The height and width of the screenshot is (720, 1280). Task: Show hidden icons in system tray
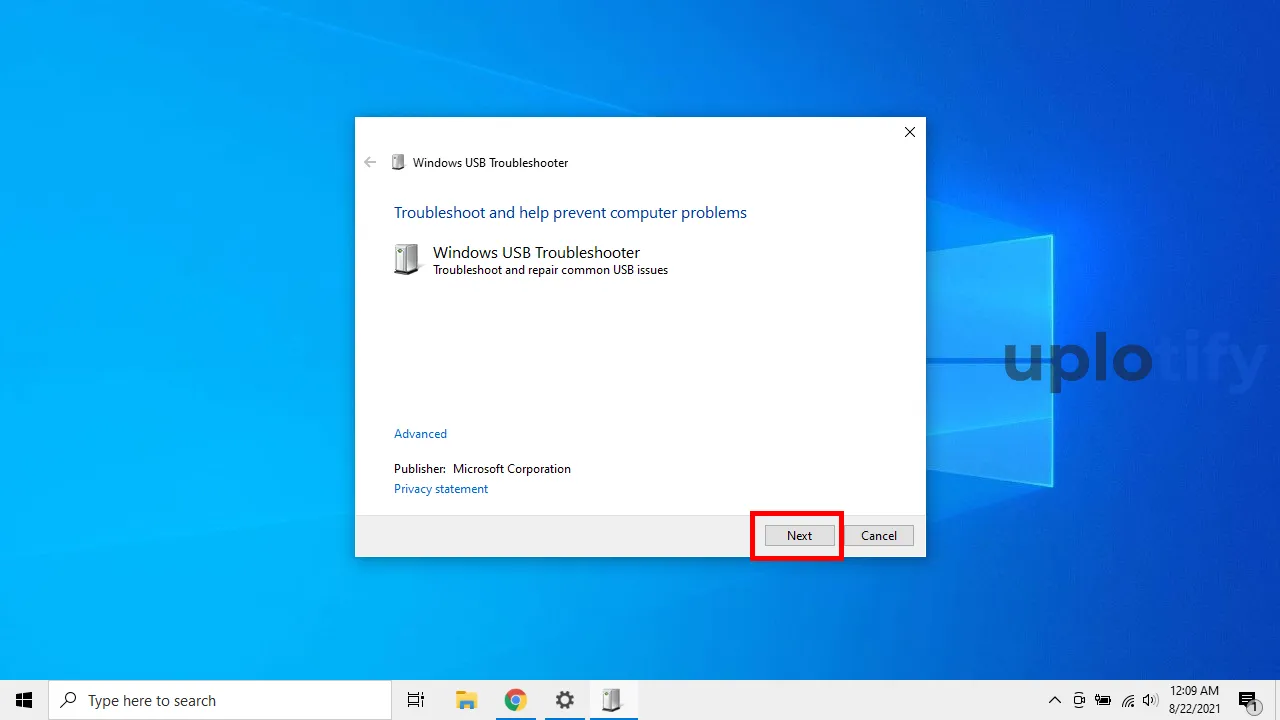tap(1054, 700)
